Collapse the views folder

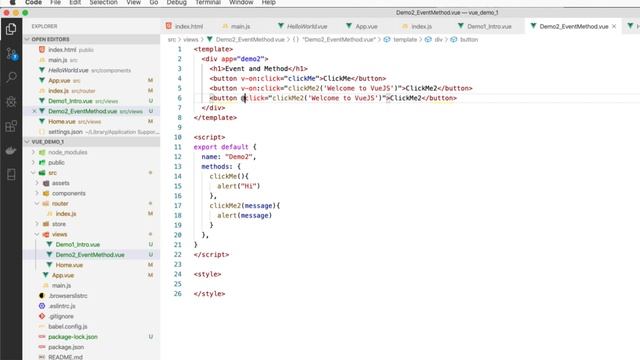37,234
